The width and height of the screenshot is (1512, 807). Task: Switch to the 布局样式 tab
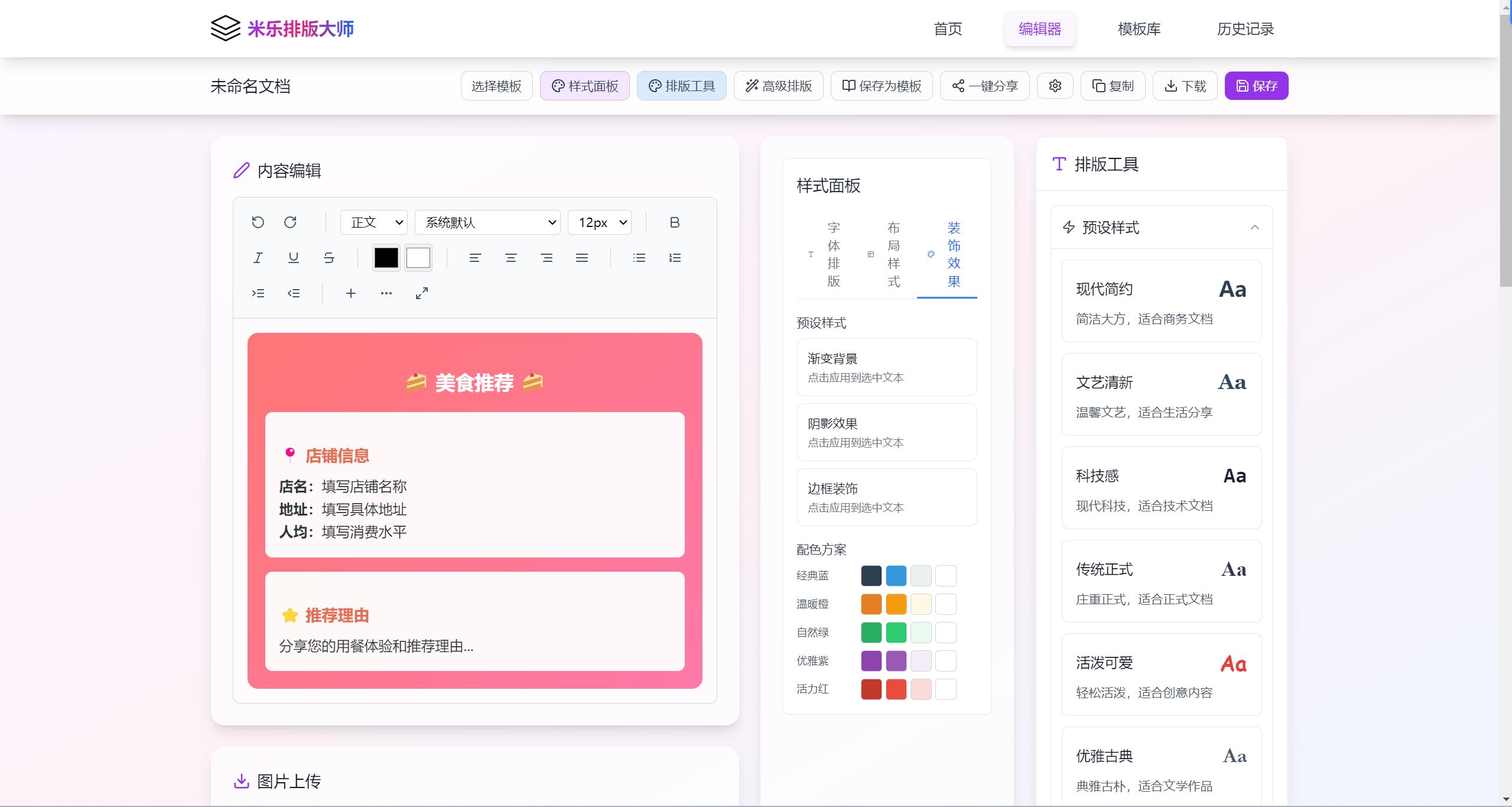(x=886, y=255)
